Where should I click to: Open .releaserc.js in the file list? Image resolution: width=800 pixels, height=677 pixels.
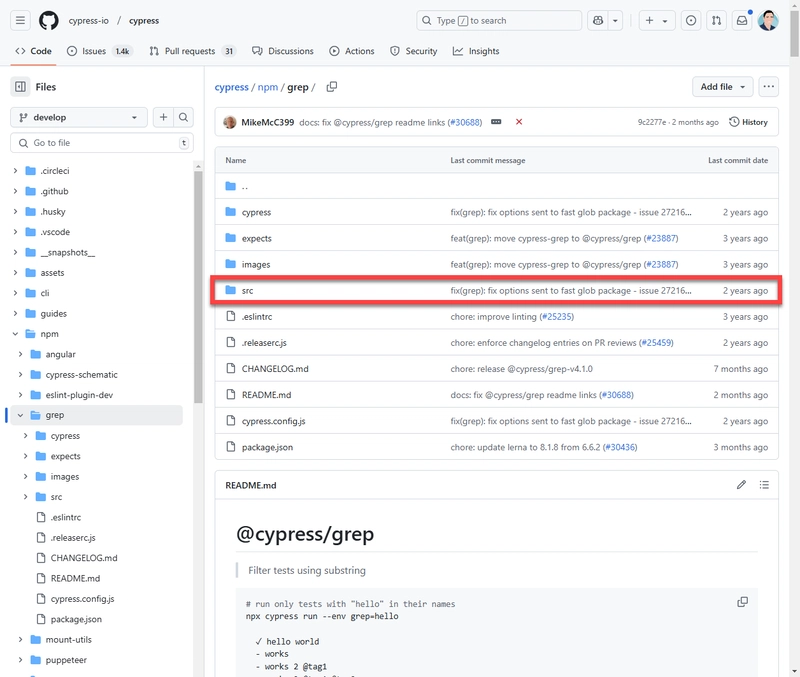264,343
